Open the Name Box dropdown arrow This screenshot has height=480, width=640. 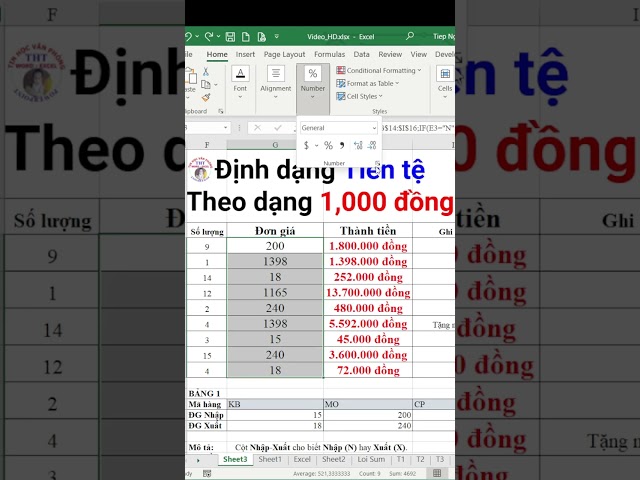click(x=225, y=128)
